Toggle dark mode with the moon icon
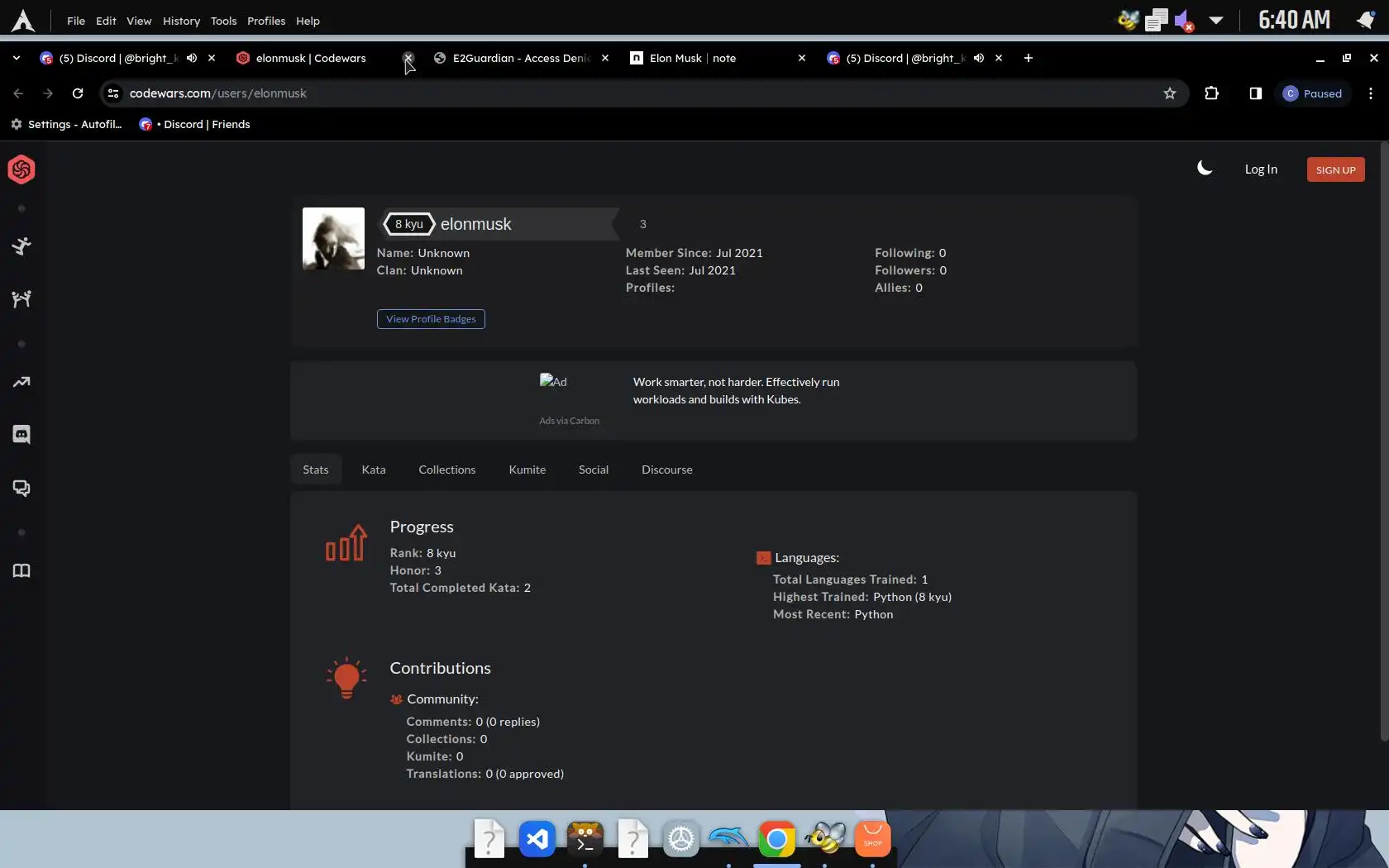 (1205, 169)
